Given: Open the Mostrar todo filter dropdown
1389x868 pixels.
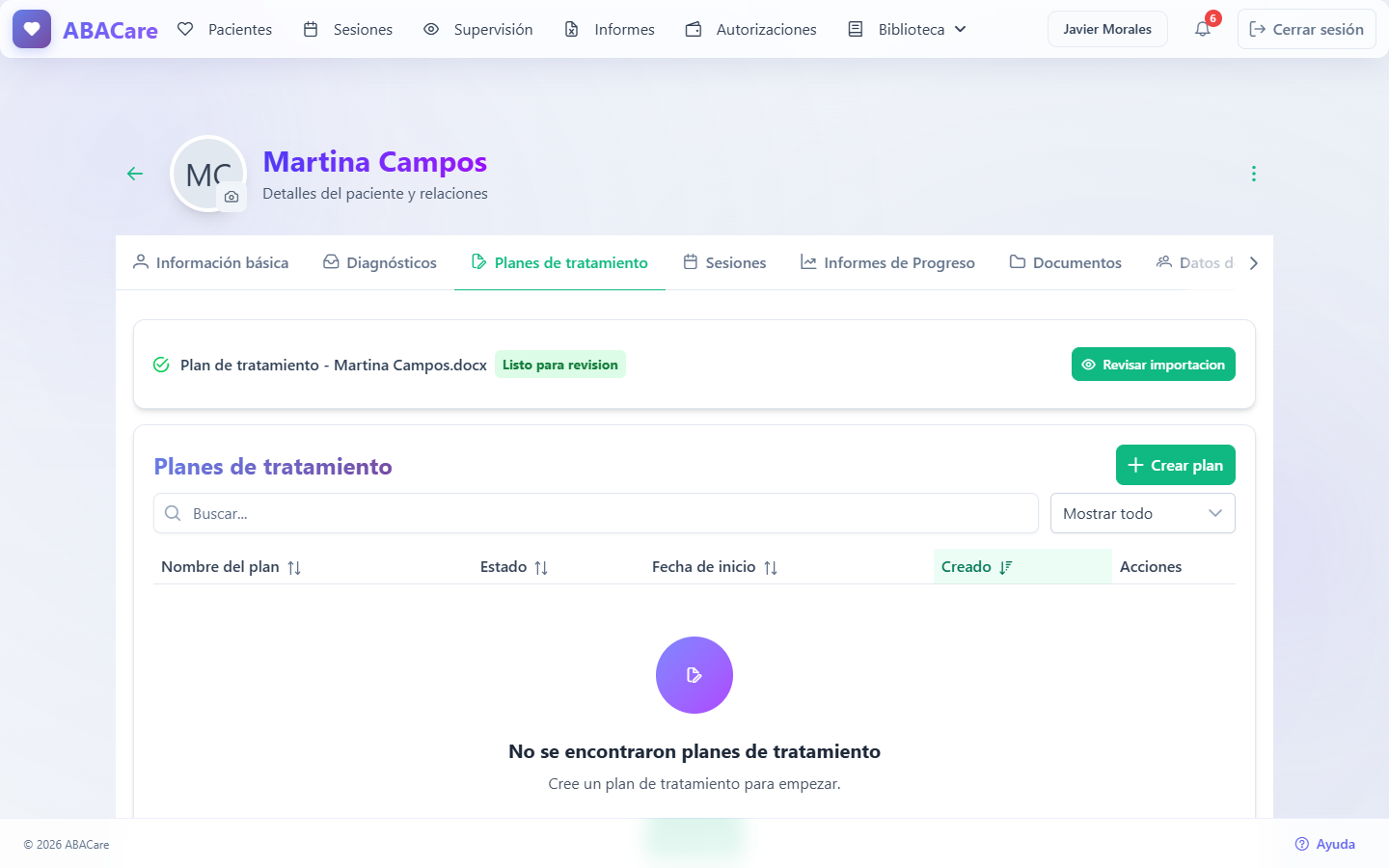Looking at the screenshot, I should (1143, 513).
